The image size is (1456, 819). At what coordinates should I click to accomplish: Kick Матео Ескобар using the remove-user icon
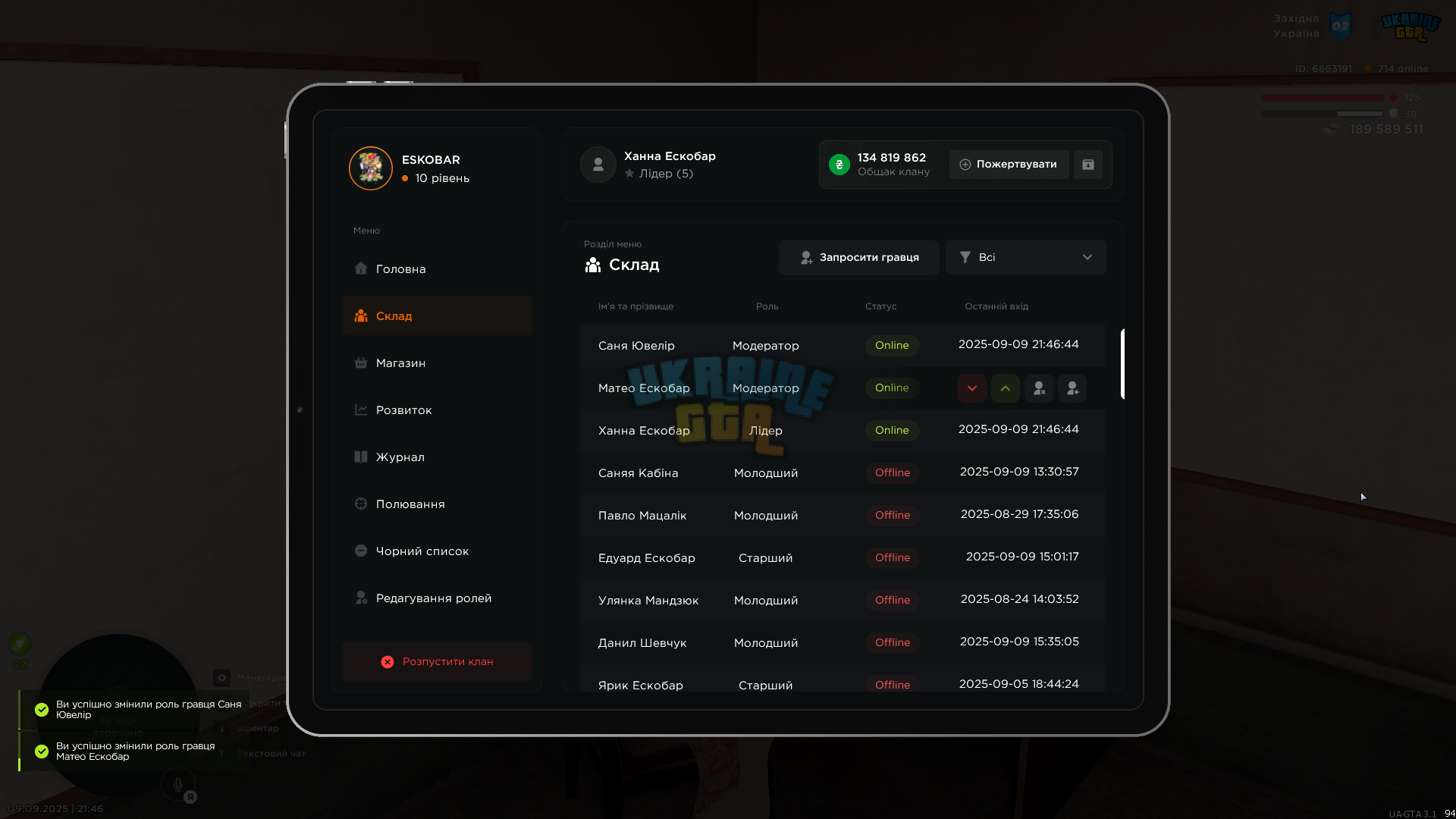(1039, 388)
